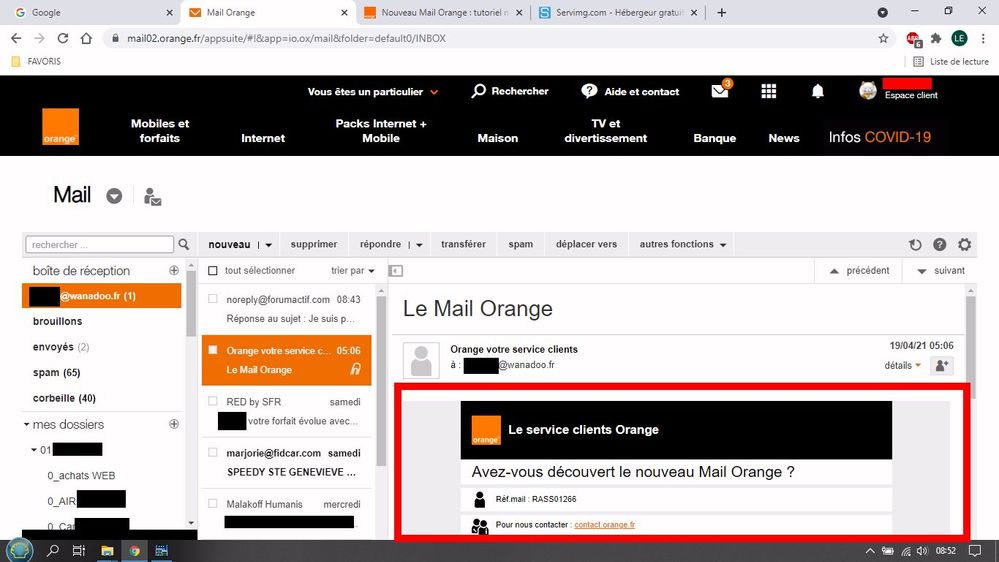
Task: Open Windows Task View icon
Action: click(79, 551)
